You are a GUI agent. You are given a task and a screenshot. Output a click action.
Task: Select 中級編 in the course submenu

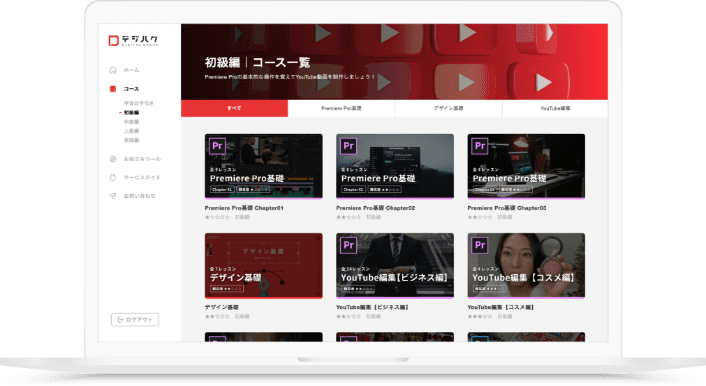tap(131, 122)
